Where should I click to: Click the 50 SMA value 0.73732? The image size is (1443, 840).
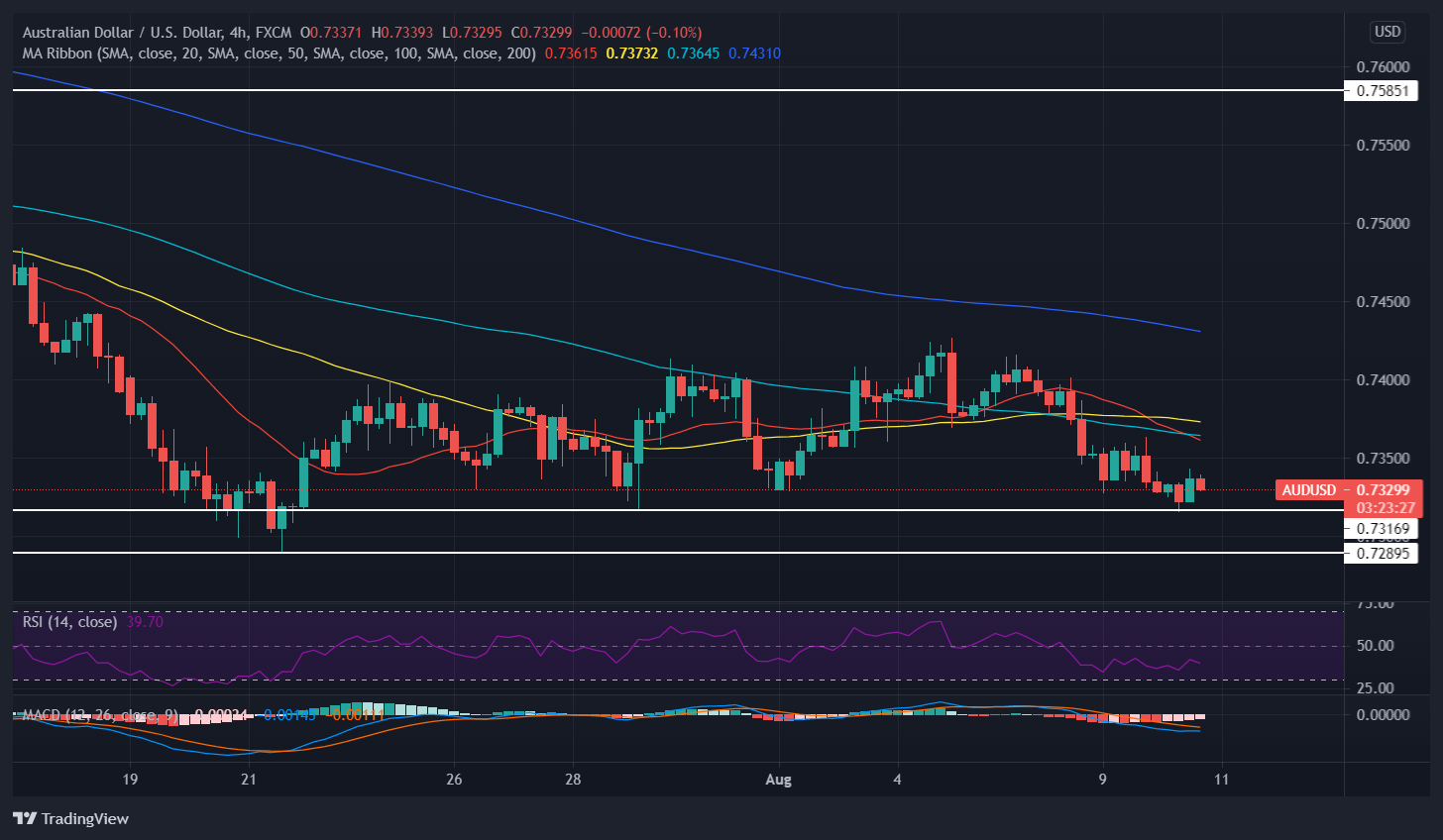click(x=632, y=53)
